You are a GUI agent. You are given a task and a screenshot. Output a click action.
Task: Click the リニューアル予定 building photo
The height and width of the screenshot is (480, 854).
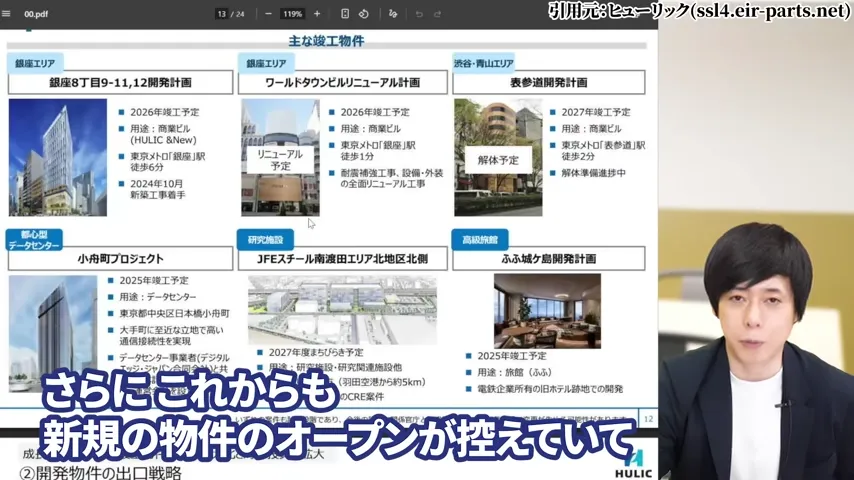(x=280, y=157)
